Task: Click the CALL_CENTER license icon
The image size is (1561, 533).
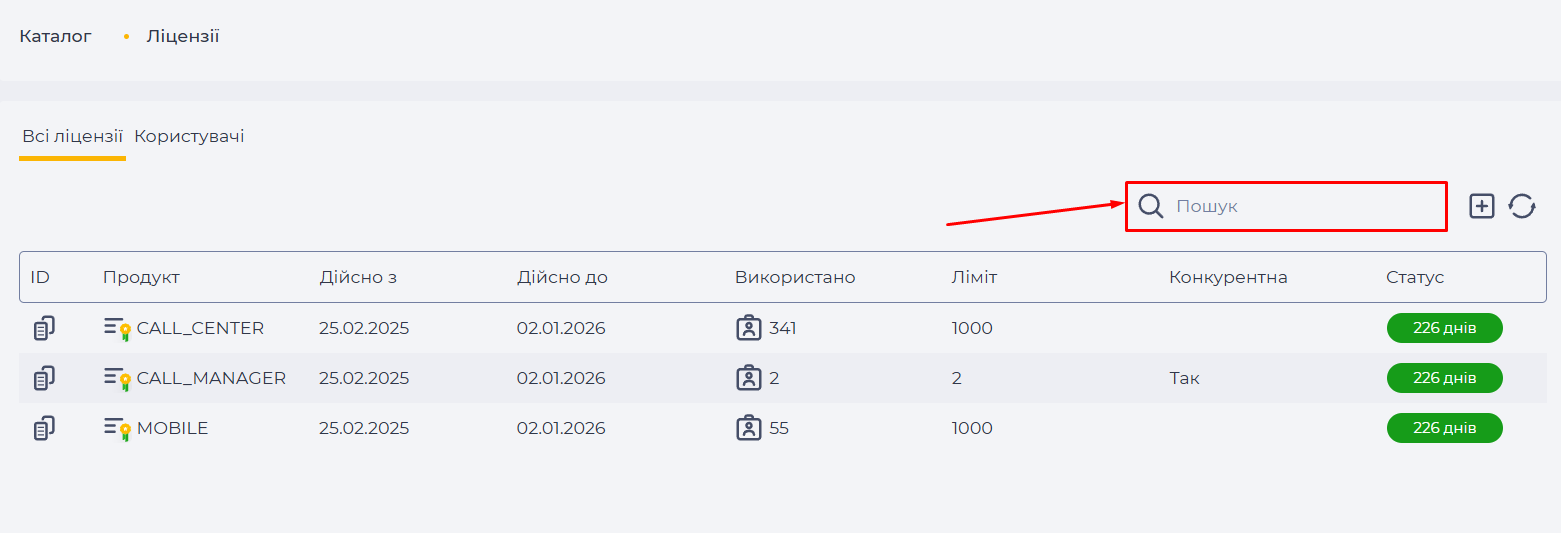Action: (118, 328)
